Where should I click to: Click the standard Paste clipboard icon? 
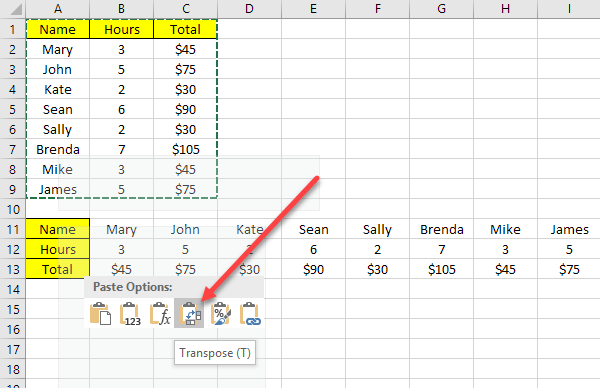pos(100,314)
